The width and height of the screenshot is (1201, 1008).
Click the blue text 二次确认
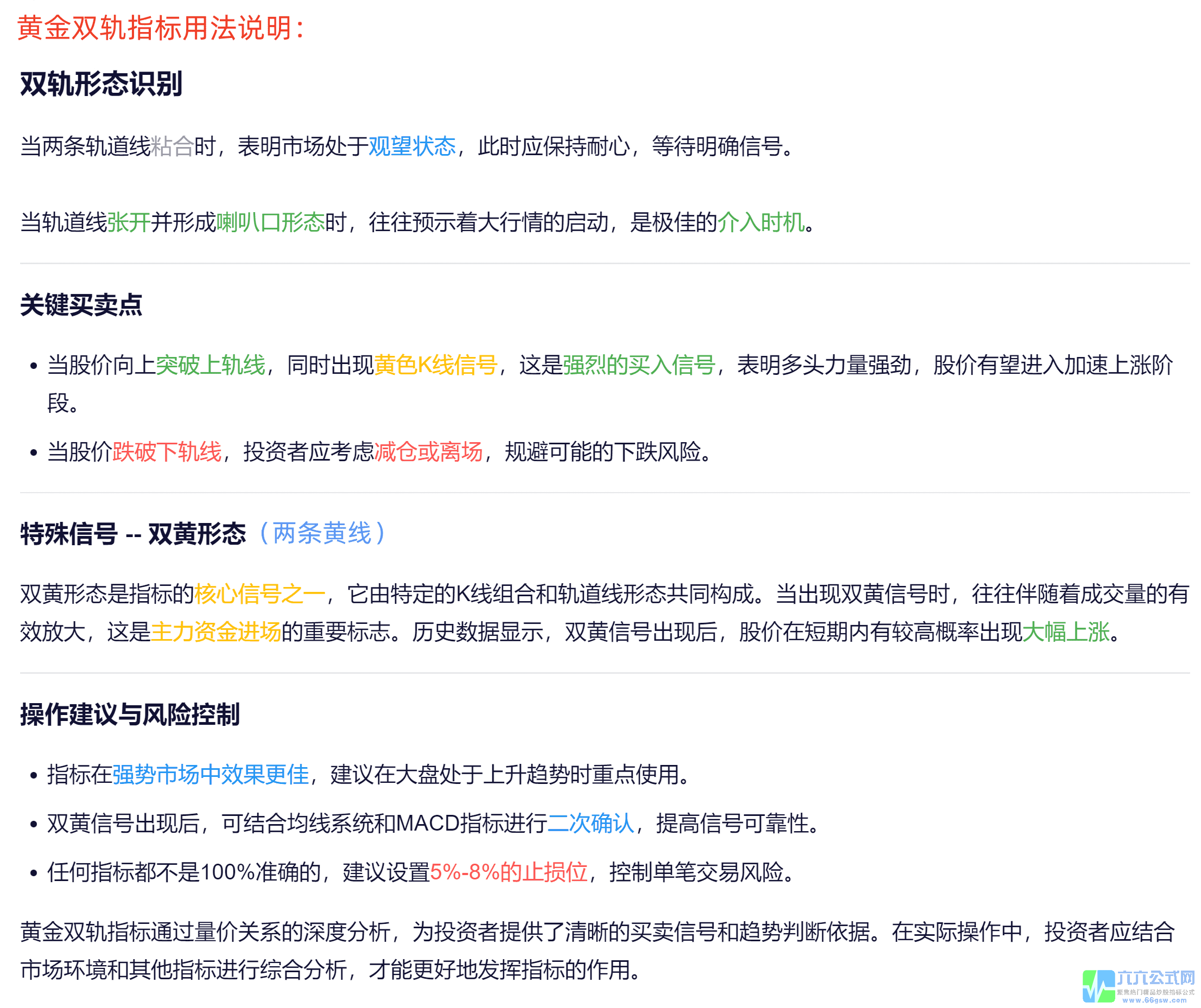pos(591,824)
